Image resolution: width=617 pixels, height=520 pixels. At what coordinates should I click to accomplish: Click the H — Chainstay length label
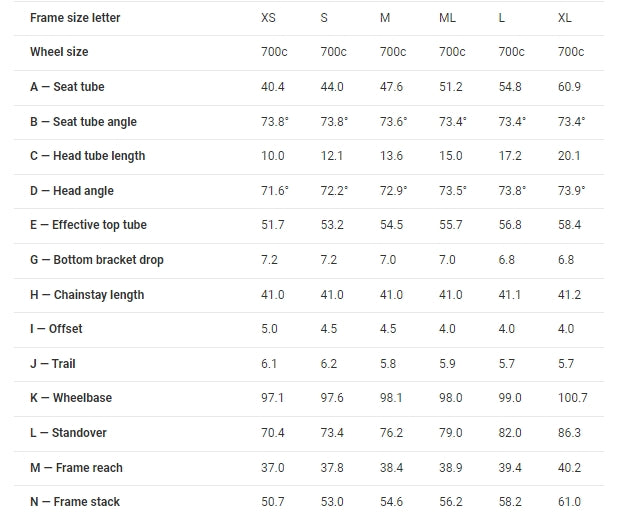(87, 295)
